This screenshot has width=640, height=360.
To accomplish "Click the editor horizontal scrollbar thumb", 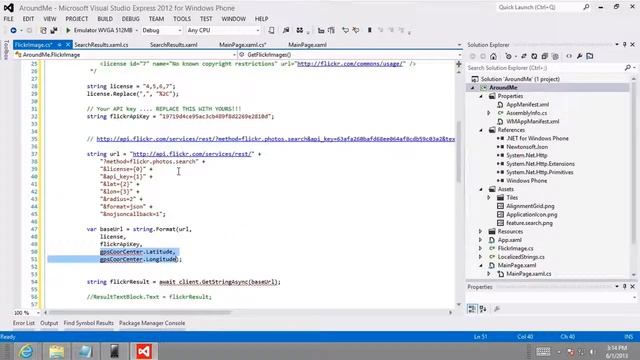I will [x=140, y=313].
